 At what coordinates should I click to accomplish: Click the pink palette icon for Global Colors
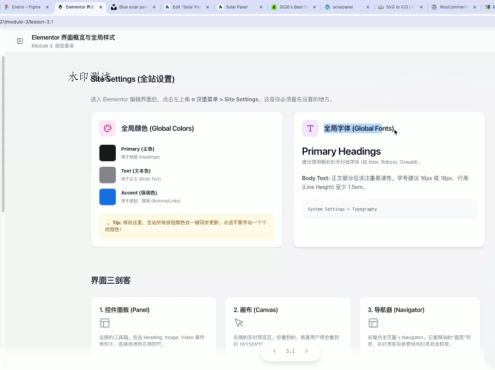click(x=107, y=128)
